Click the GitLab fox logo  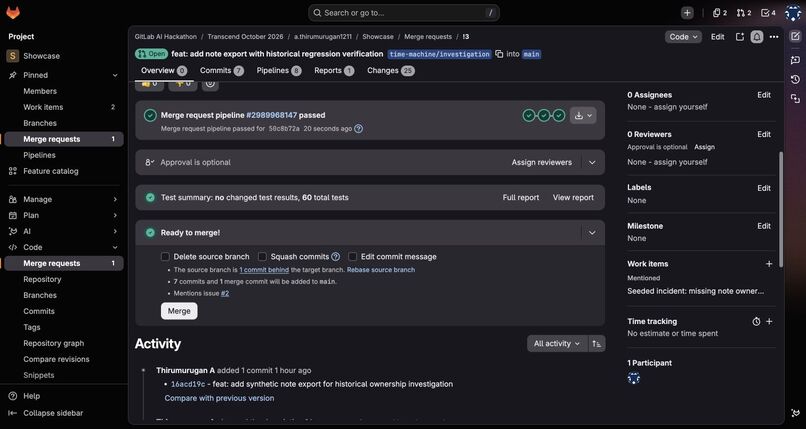coord(13,12)
